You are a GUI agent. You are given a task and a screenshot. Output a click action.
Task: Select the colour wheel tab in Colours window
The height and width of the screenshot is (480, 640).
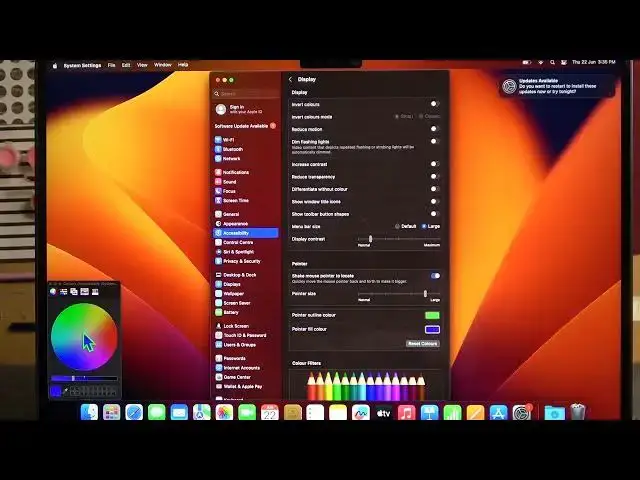click(53, 291)
